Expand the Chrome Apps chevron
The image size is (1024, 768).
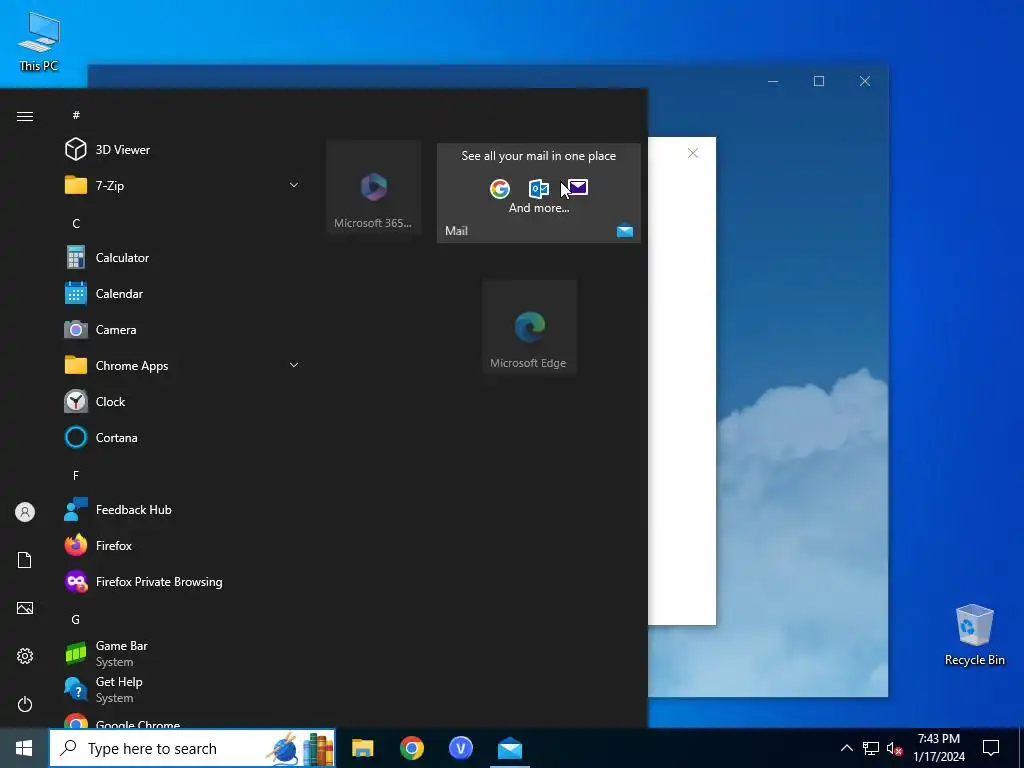[x=294, y=366]
